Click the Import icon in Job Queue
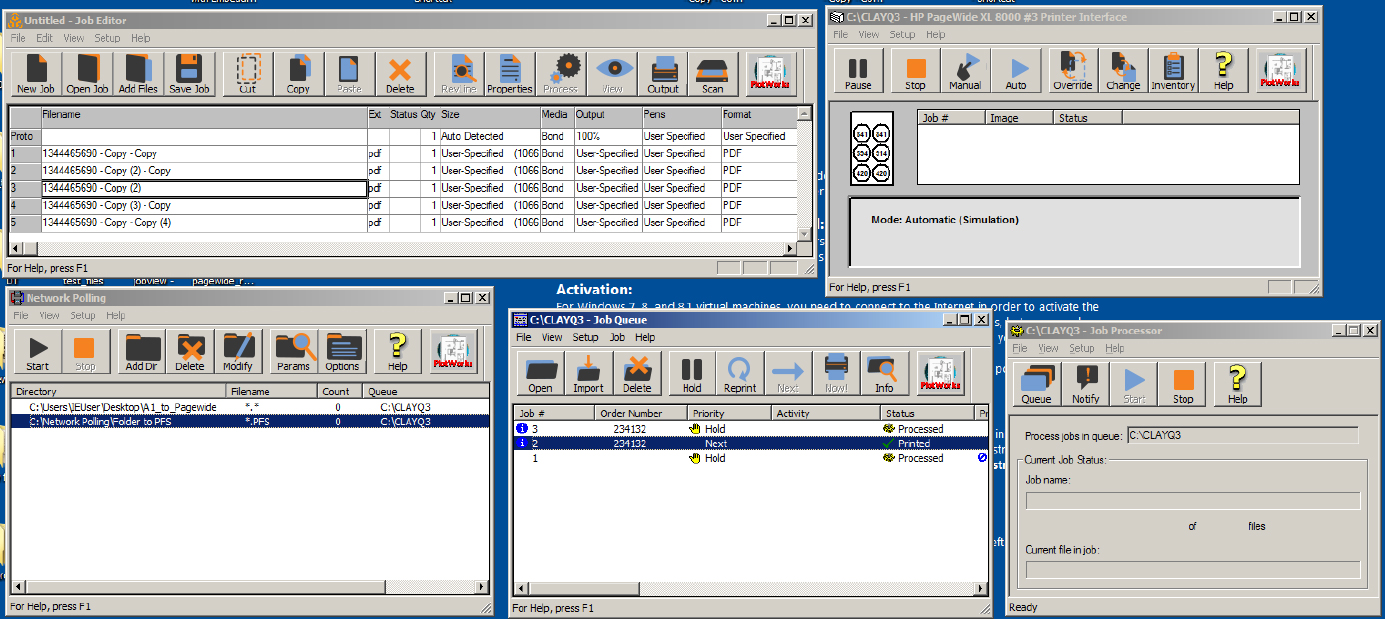1385x619 pixels. (x=588, y=374)
